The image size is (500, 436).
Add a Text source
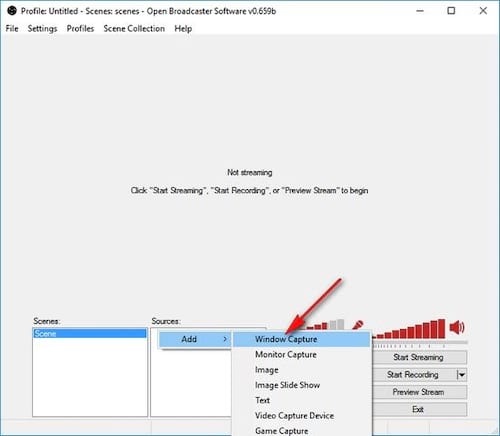302,400
